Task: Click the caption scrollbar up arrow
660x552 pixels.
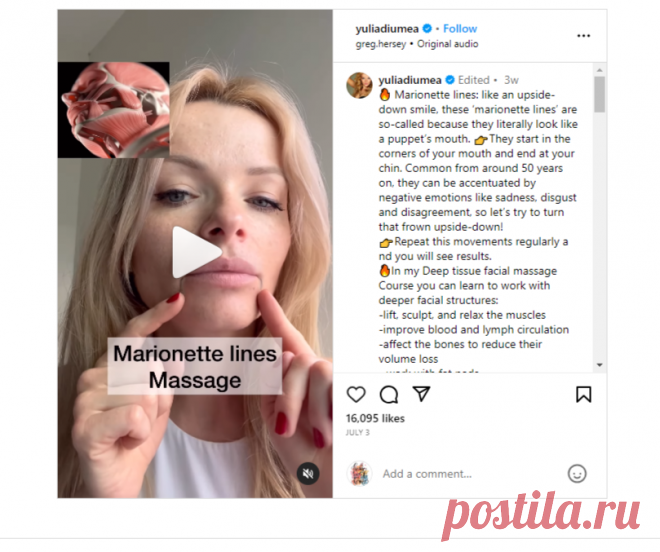Action: [599, 70]
